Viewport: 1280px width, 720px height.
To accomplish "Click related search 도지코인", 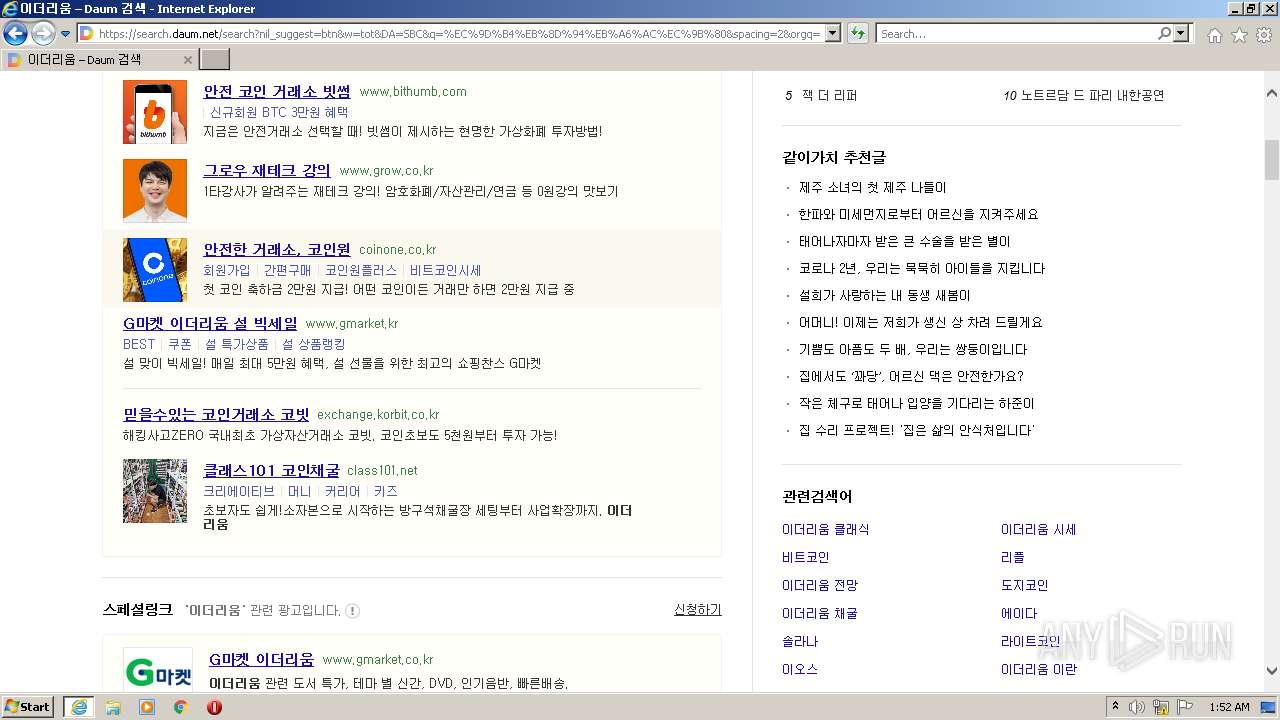I will click(x=1025, y=585).
